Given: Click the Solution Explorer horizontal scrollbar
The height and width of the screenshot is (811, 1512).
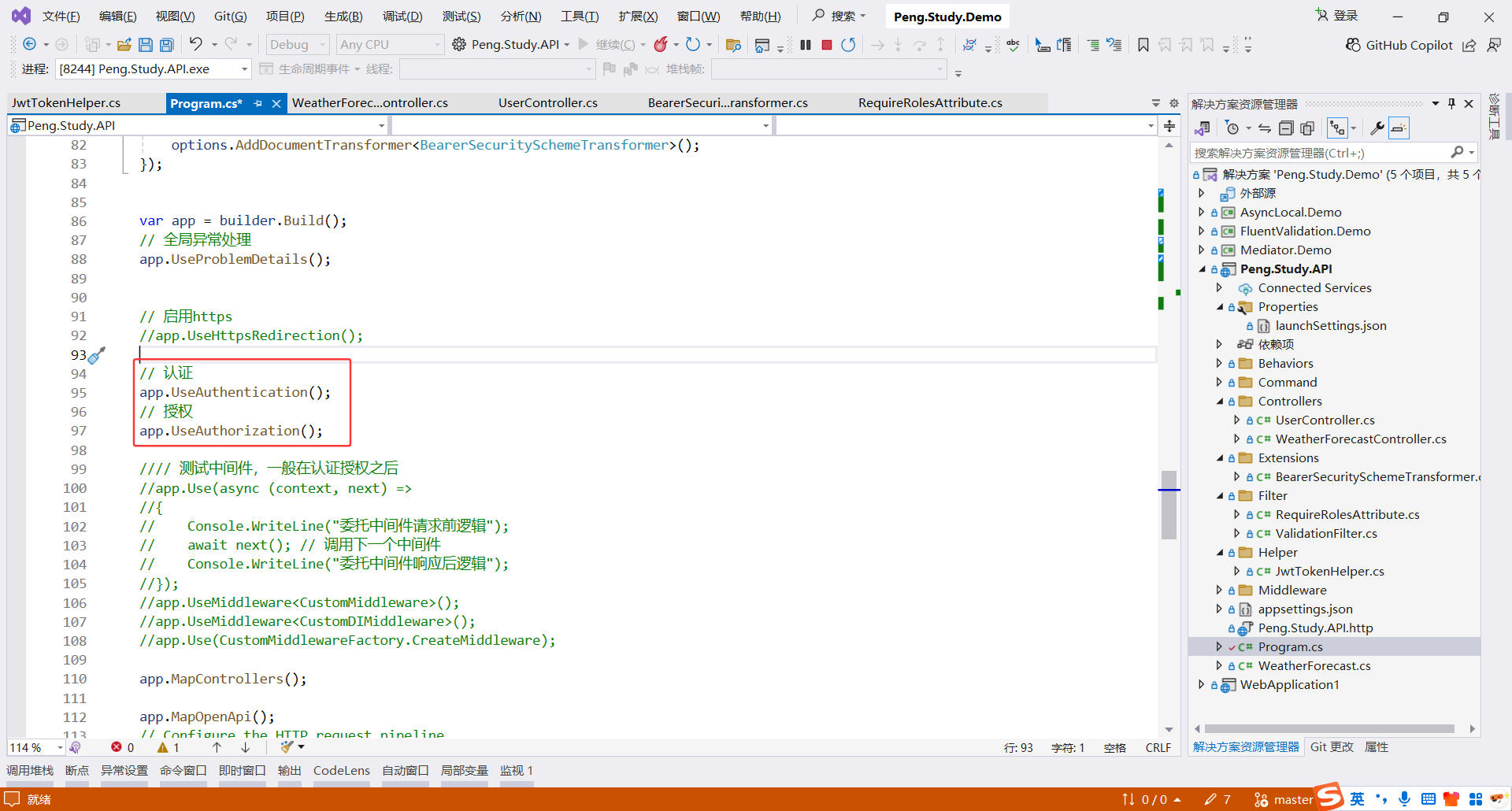Looking at the screenshot, I should [x=1329, y=728].
